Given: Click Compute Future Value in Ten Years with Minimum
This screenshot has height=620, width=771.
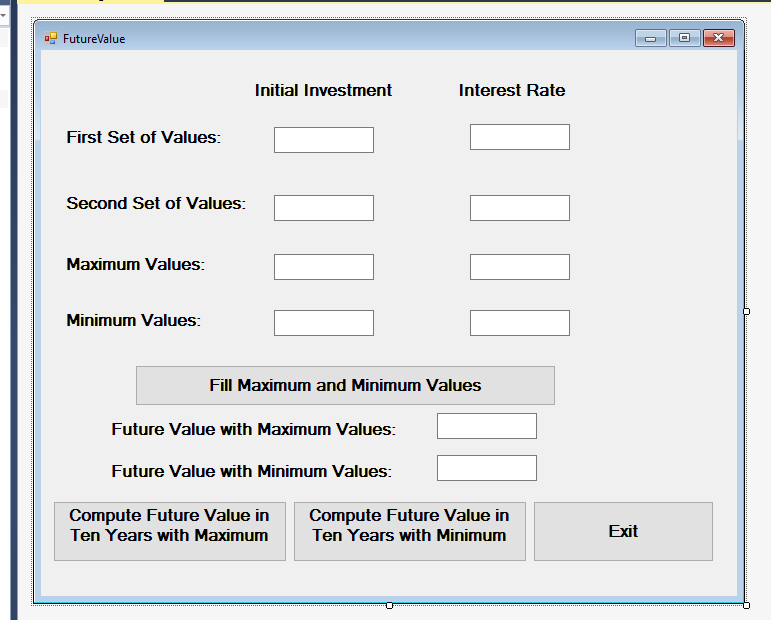Looking at the screenshot, I should [x=410, y=531].
